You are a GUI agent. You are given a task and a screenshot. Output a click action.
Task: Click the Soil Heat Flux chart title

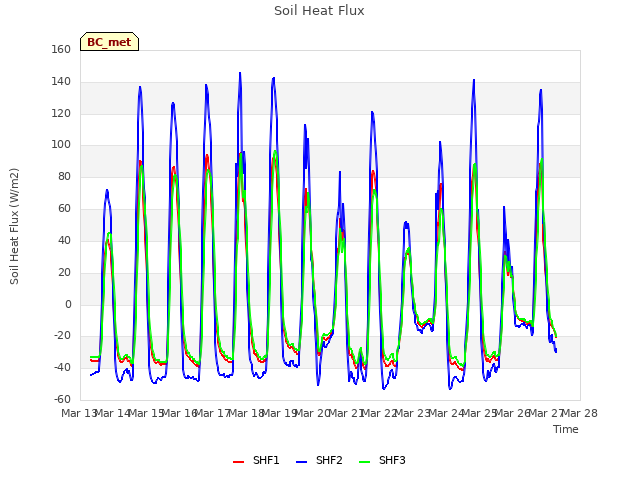click(x=319, y=11)
